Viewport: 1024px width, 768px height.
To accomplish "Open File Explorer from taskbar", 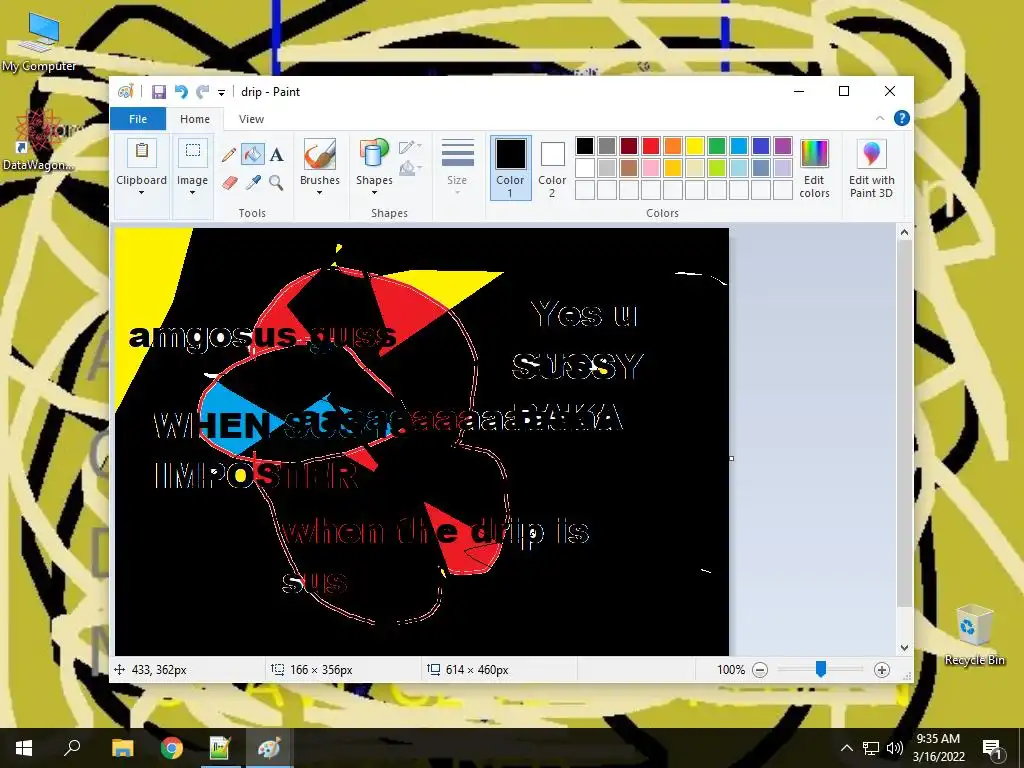I will point(122,748).
